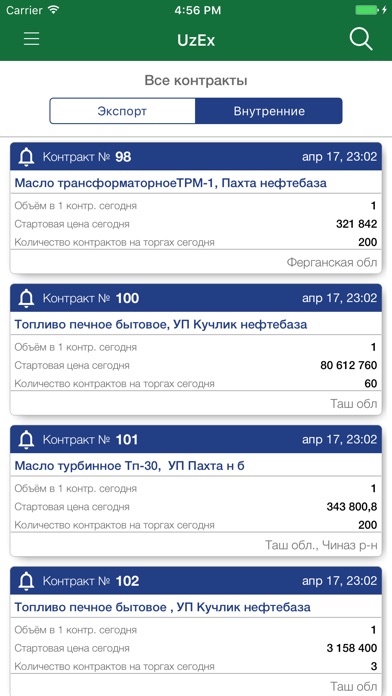Open contract 102 Топливо печное бытовое title
The image size is (392, 696).
point(162,607)
